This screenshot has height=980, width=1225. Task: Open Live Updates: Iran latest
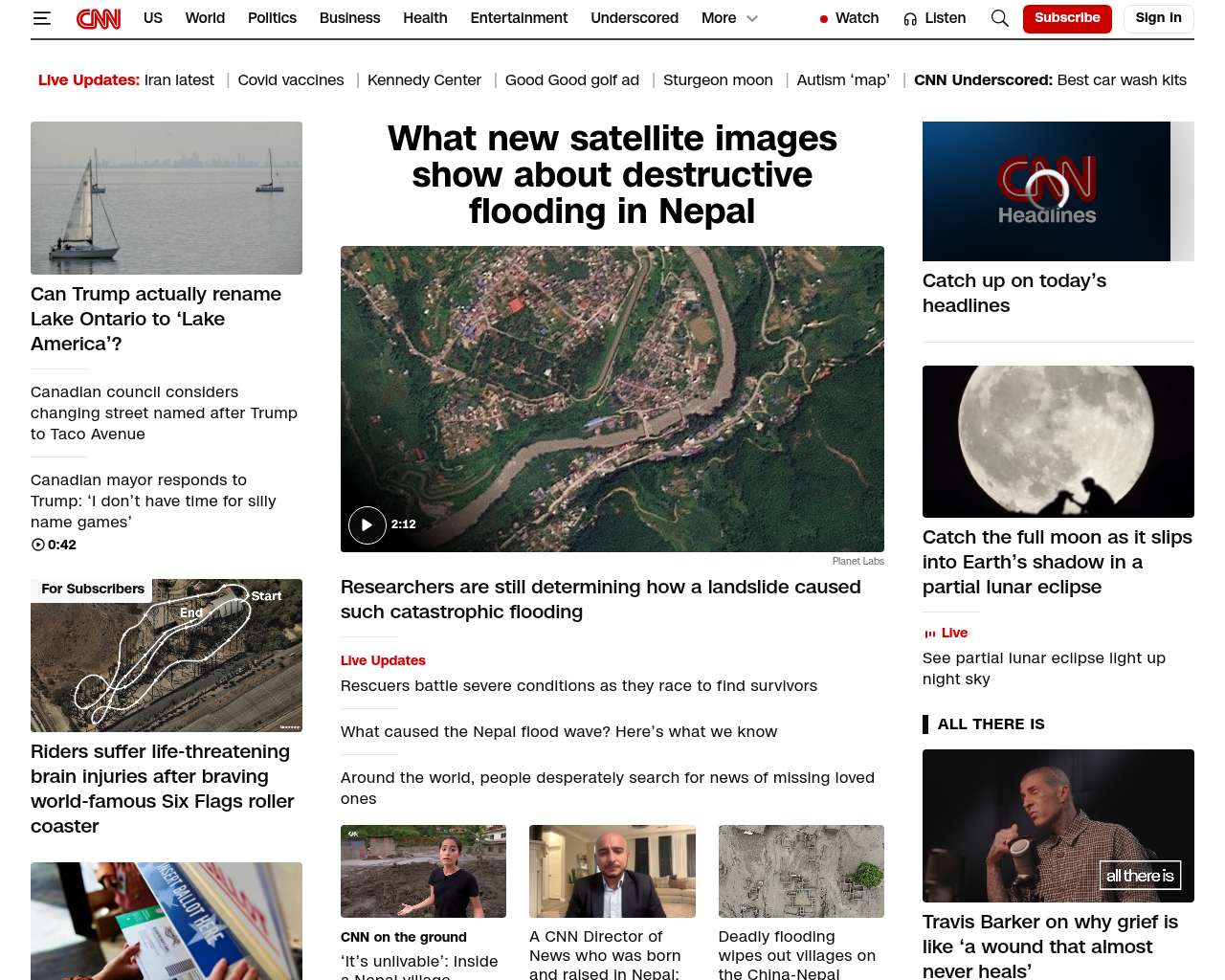coord(126,80)
